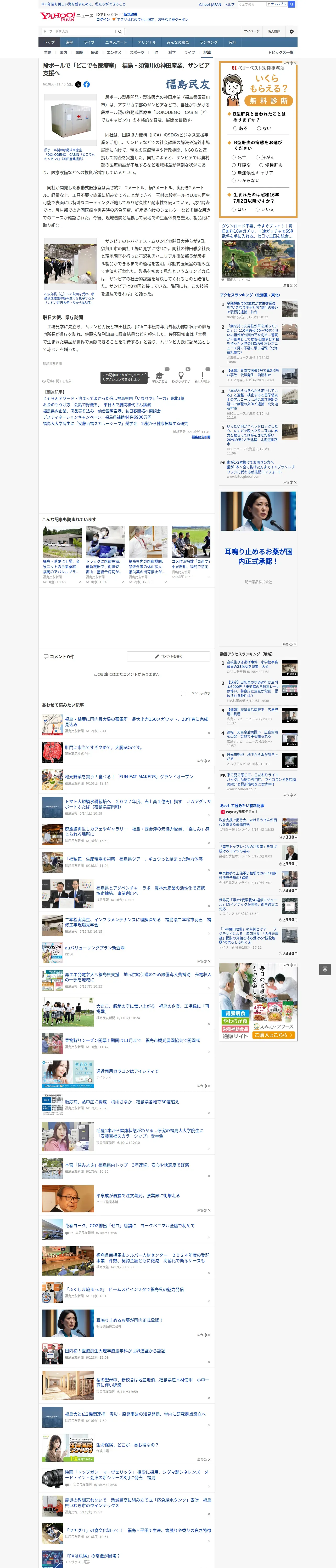Click the 福島民友 publisher logo
This screenshot has width=336, height=1568.
188,85
